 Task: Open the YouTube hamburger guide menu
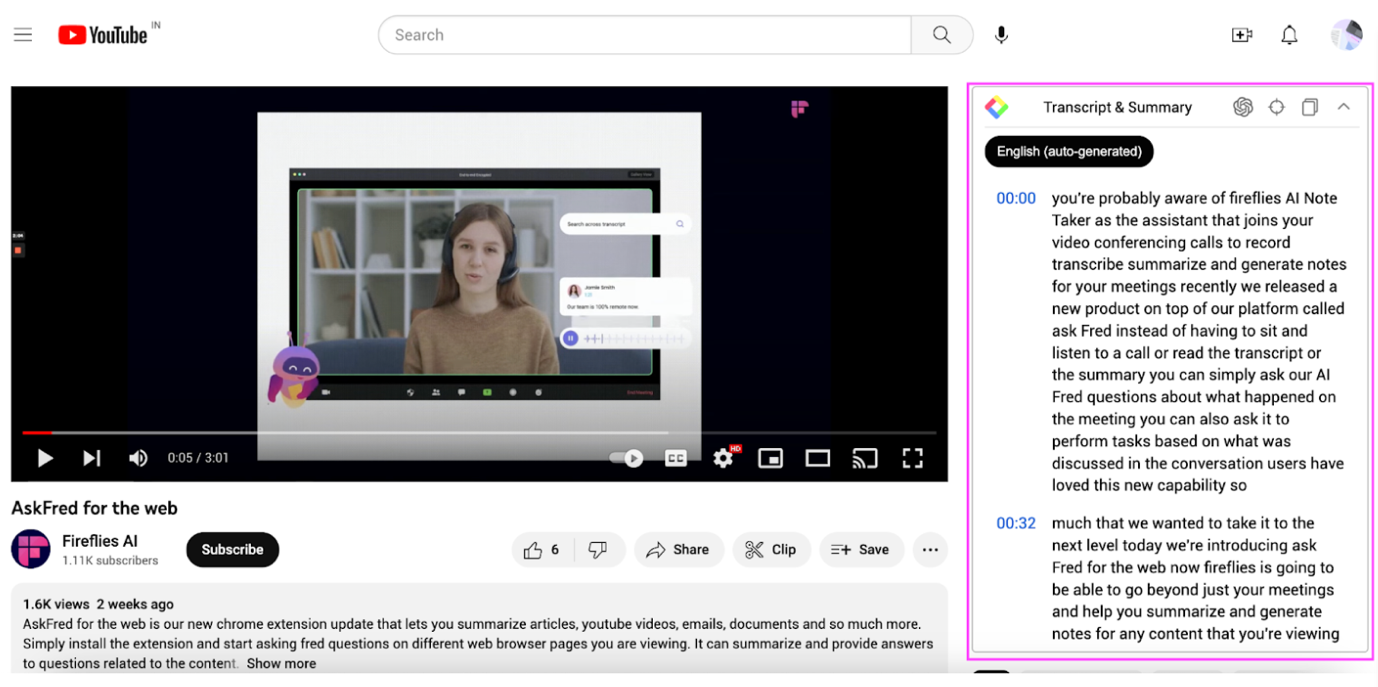coord(23,35)
